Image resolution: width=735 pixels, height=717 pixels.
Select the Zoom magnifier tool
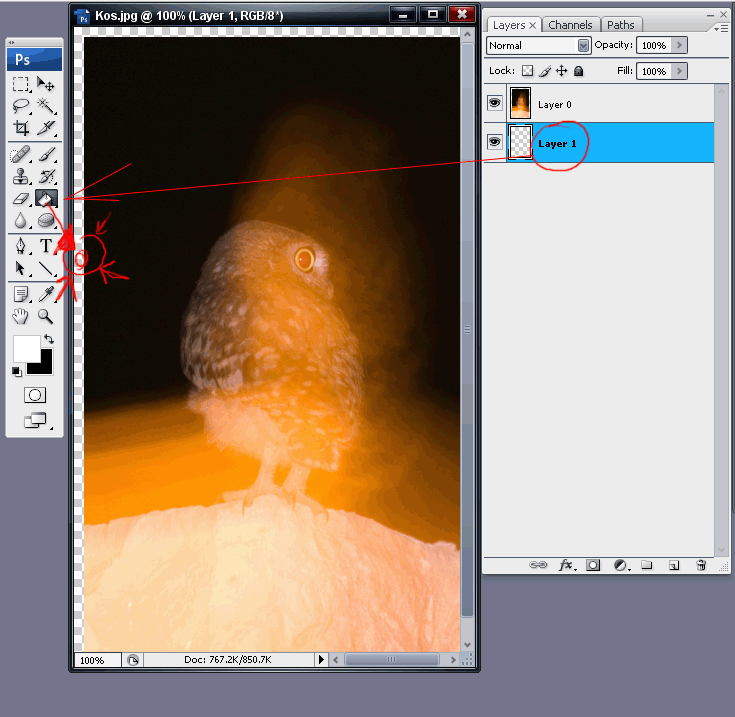click(46, 316)
